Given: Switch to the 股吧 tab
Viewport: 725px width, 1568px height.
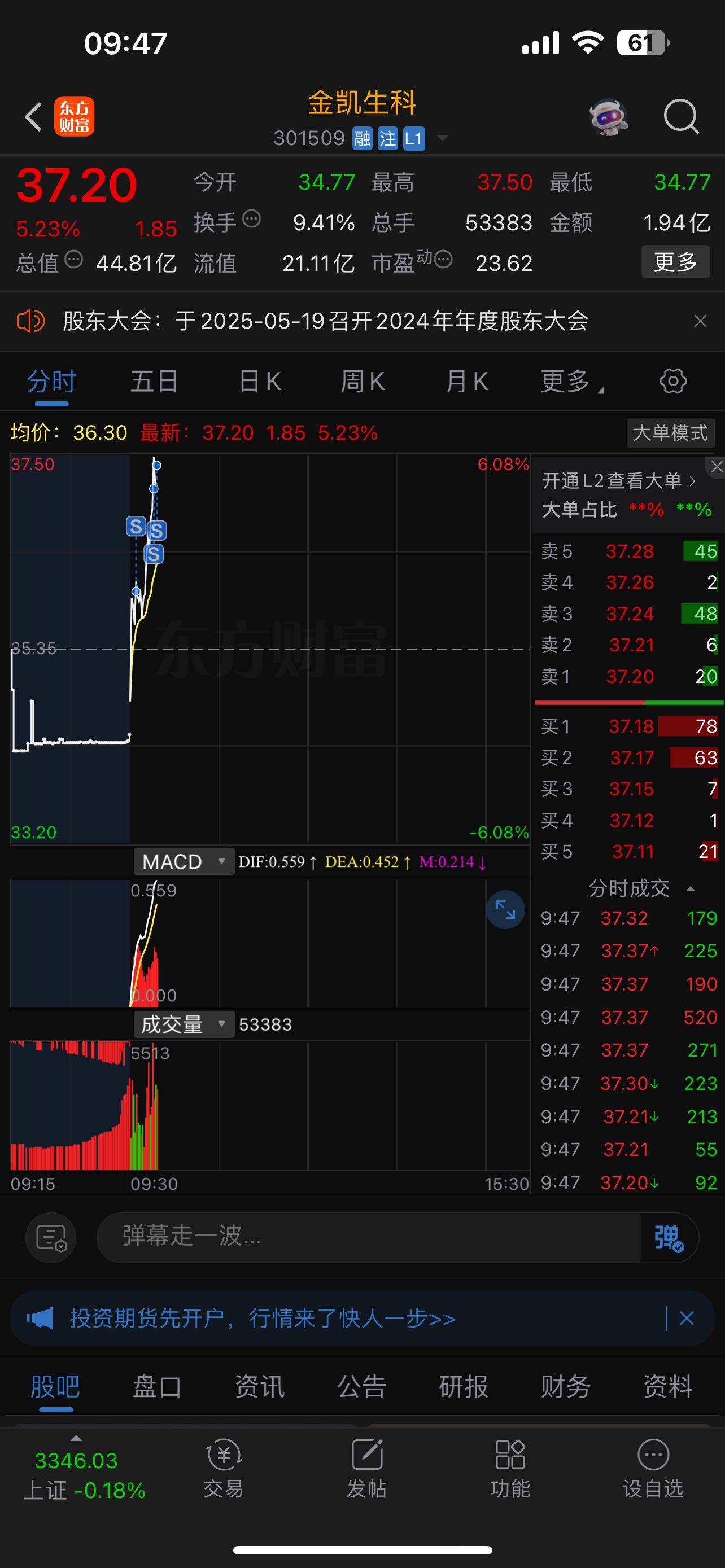Looking at the screenshot, I should tap(55, 1387).
